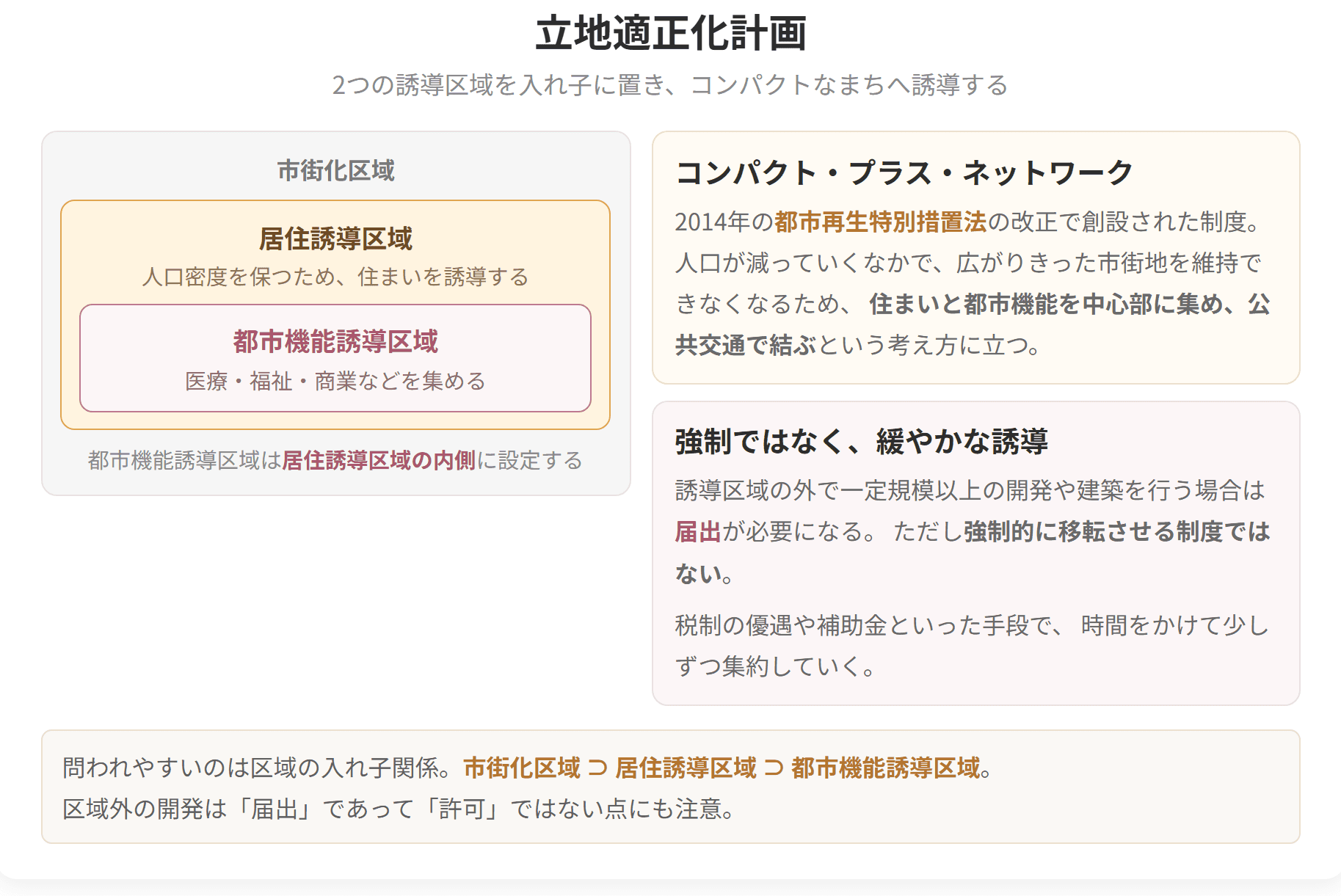This screenshot has width=1341, height=896.
Task: Click the highlighted word 届出 in pink
Action: pyautogui.click(x=699, y=531)
